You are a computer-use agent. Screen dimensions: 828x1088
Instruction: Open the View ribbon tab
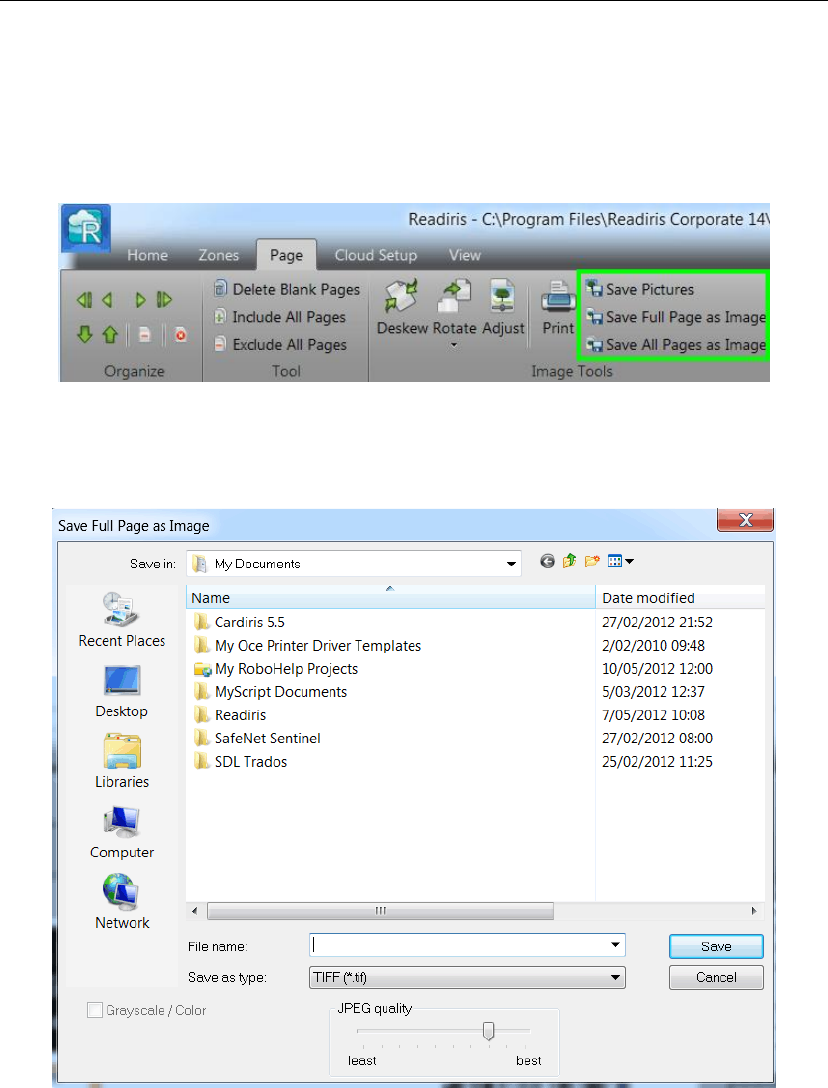coord(464,255)
